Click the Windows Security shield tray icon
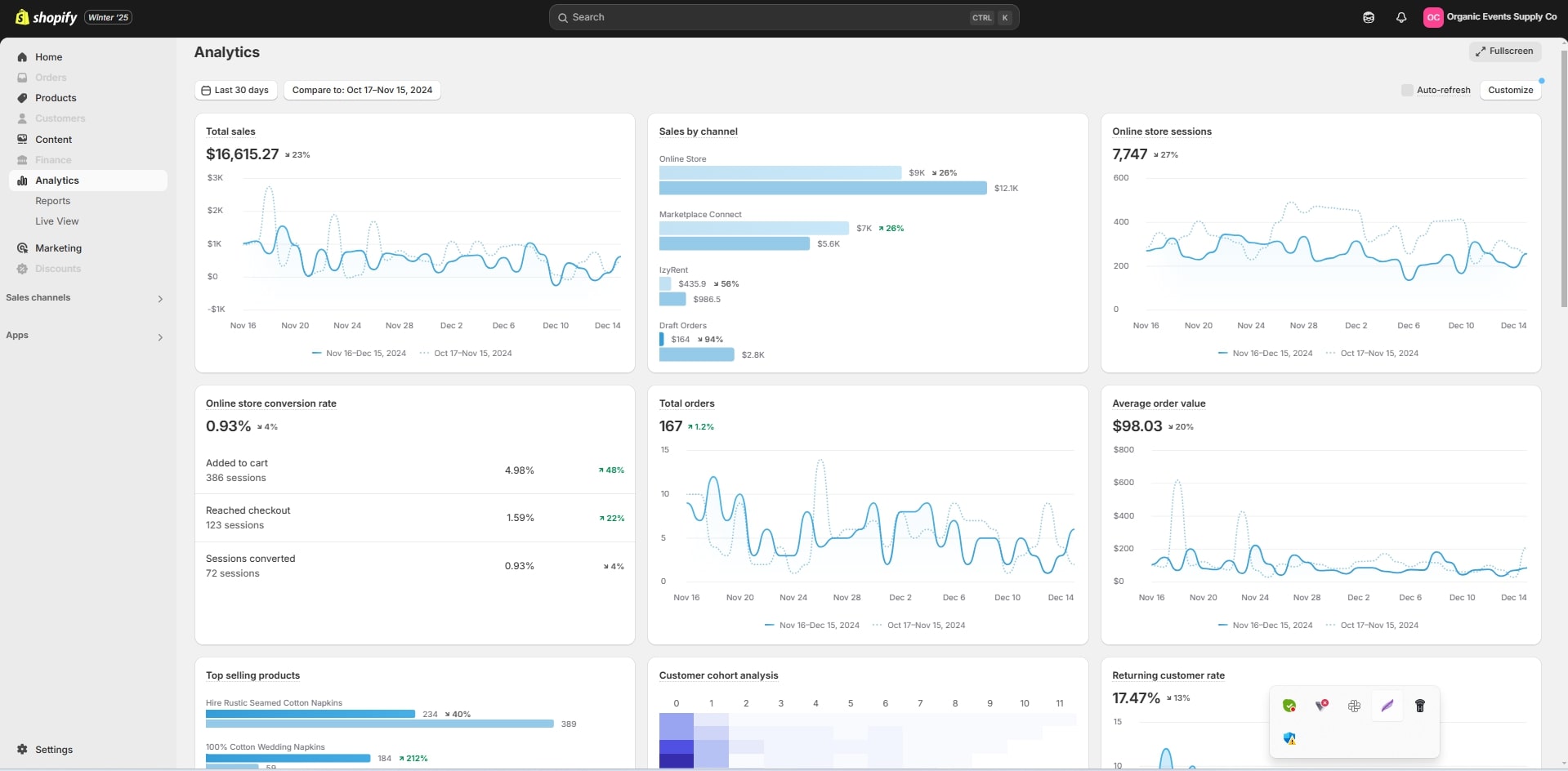The height and width of the screenshot is (771, 1568). pos(1289,738)
